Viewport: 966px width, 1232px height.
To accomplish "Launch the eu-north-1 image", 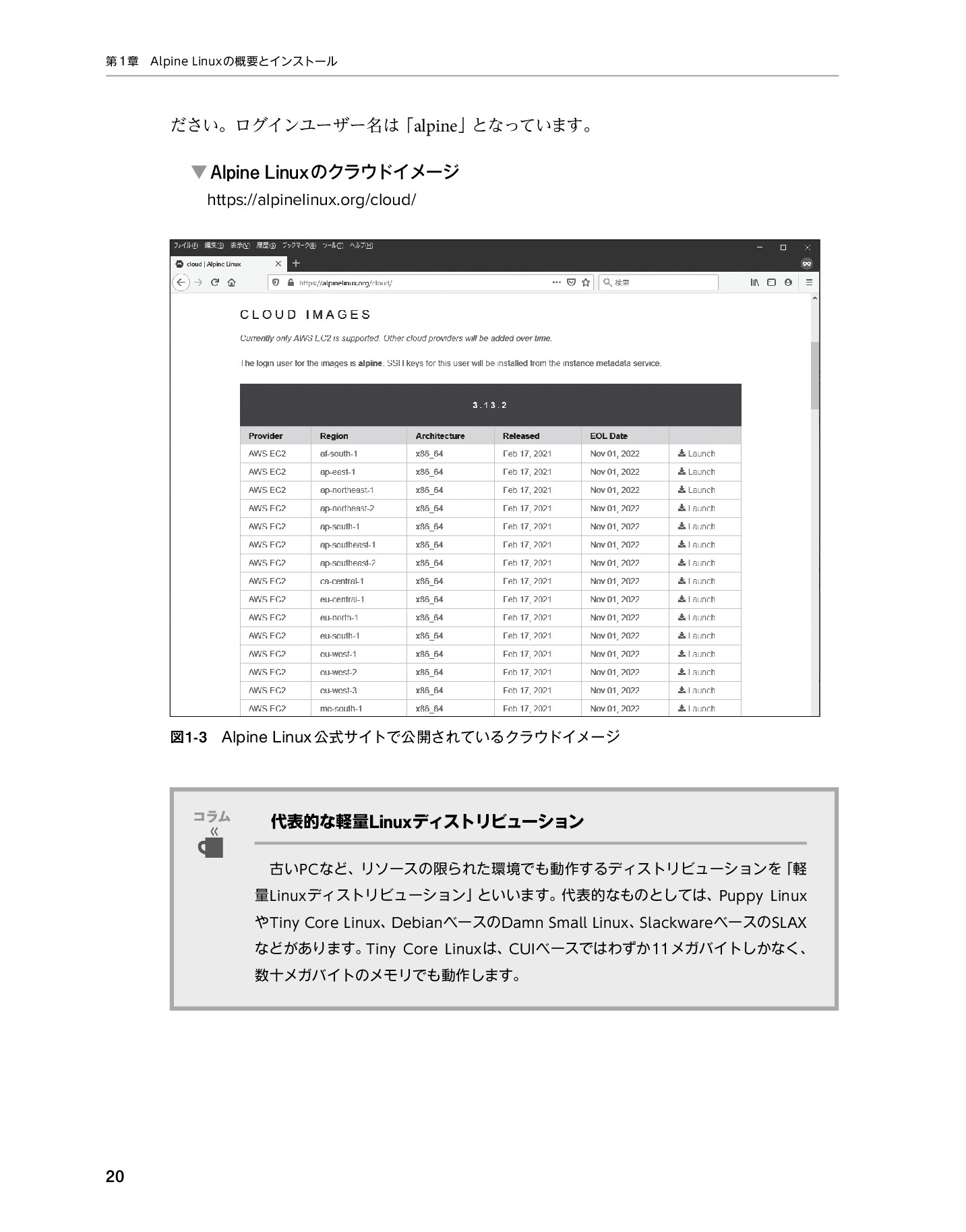I will [696, 618].
